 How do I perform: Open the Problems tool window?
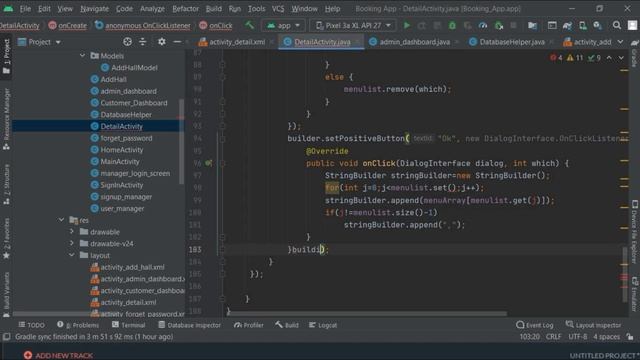pyautogui.click(x=78, y=325)
